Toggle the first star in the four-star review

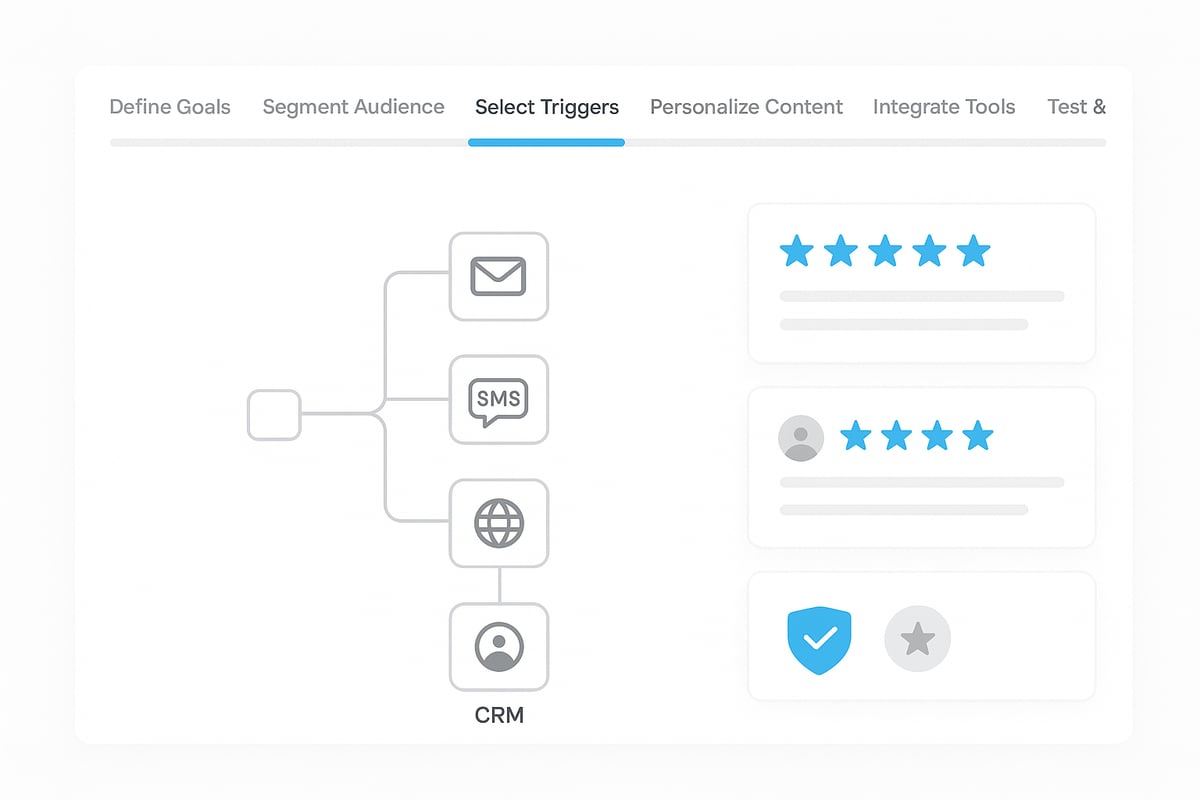[856, 437]
